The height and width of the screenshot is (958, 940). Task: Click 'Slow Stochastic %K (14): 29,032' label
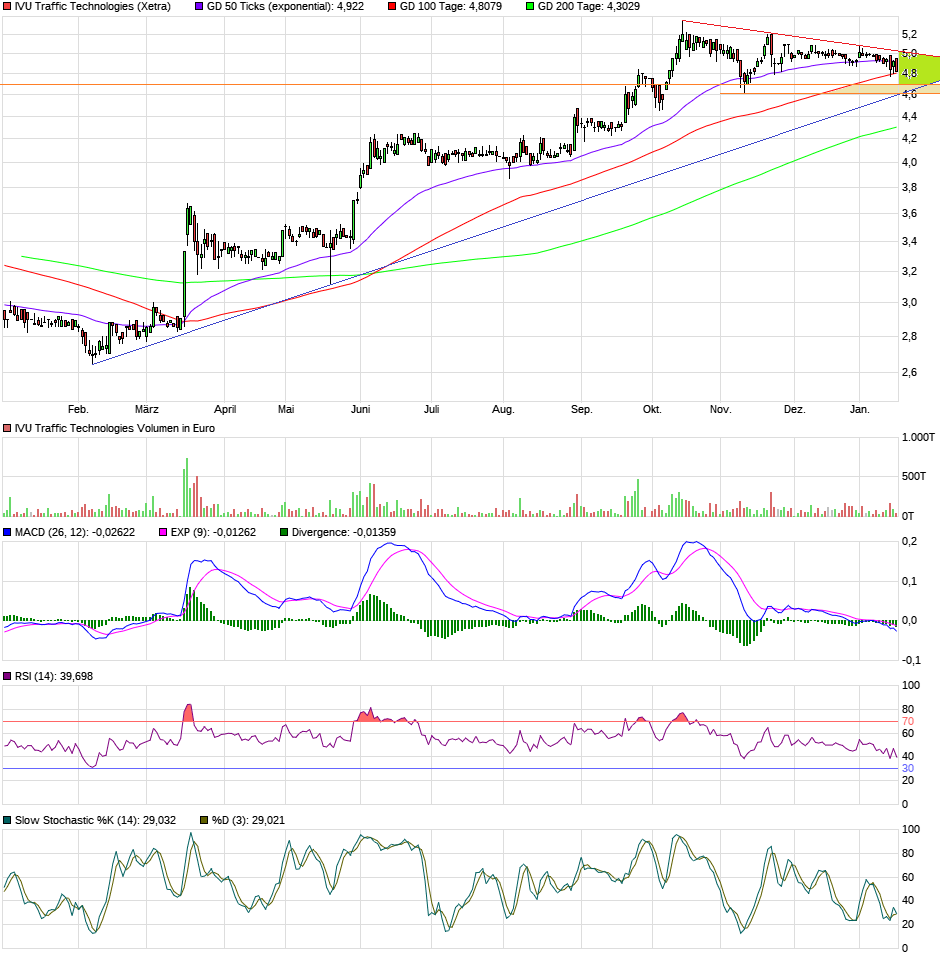click(x=95, y=821)
